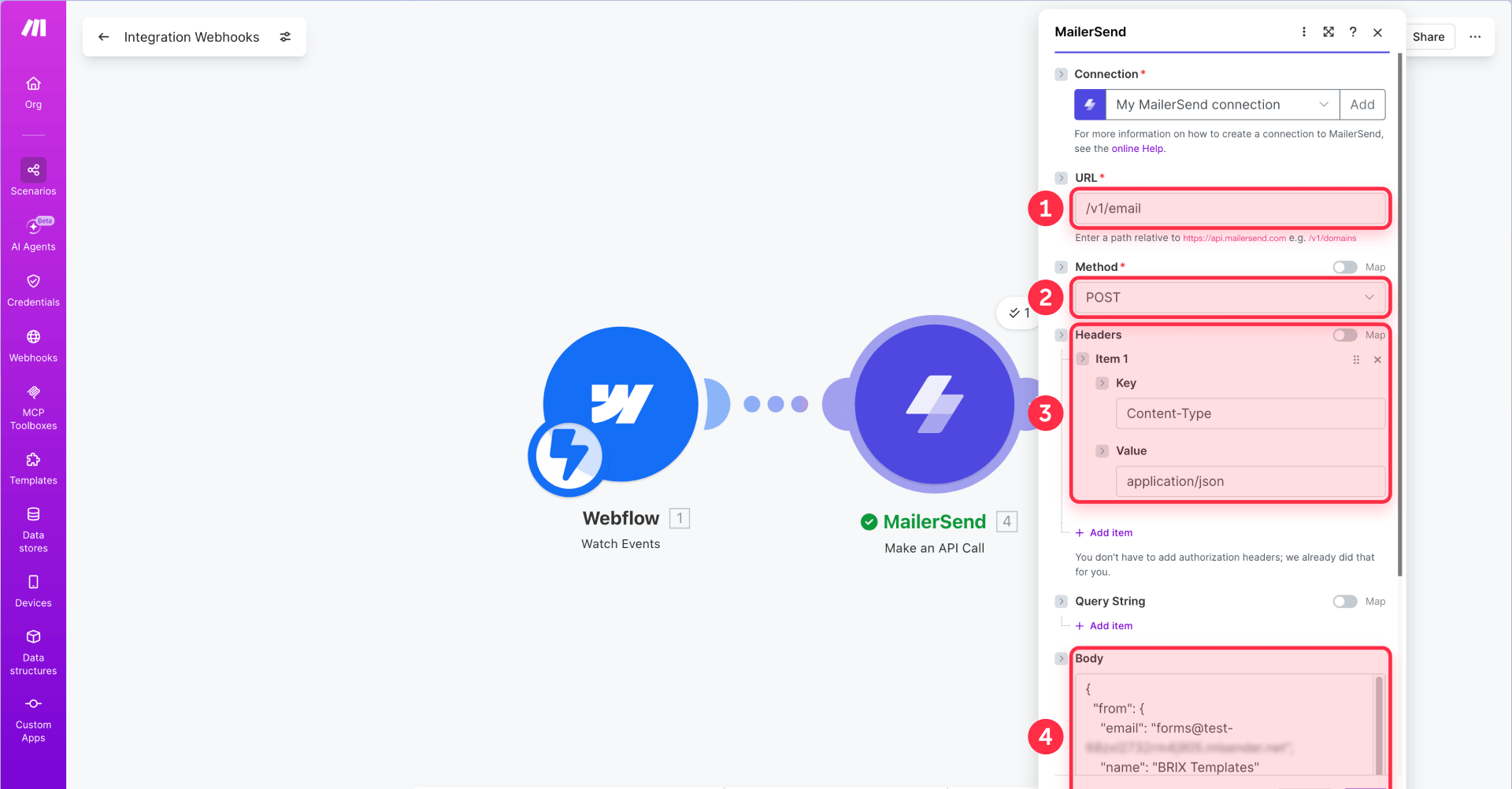Expand the Query String chevron

(1061, 602)
